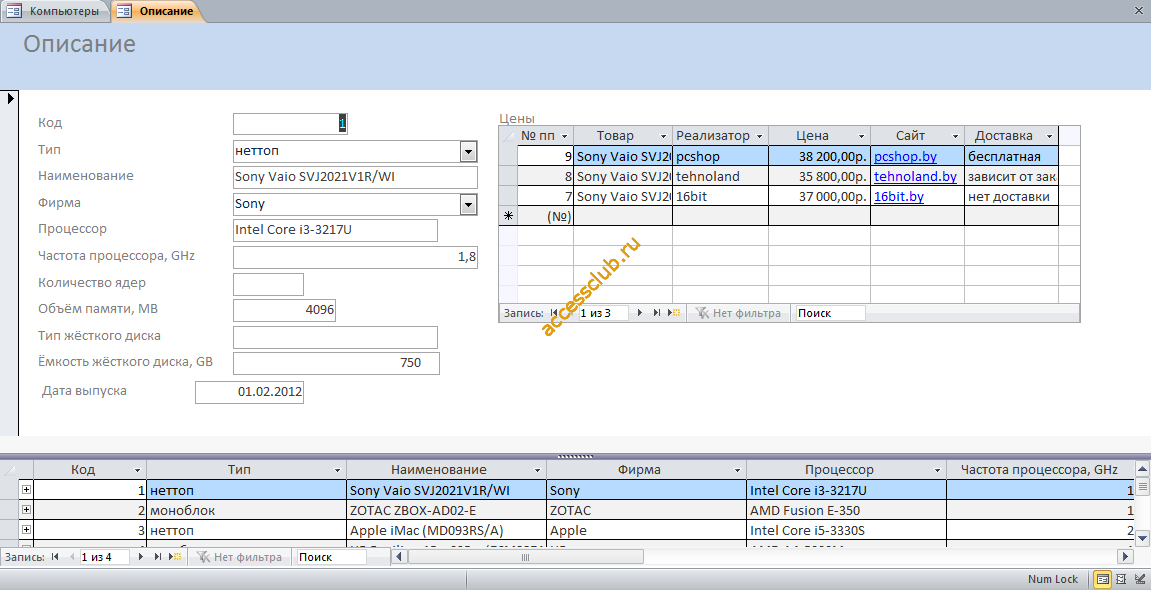Select the моноблок cell in Тип column
Image resolution: width=1157 pixels, height=616 pixels.
click(x=246, y=510)
